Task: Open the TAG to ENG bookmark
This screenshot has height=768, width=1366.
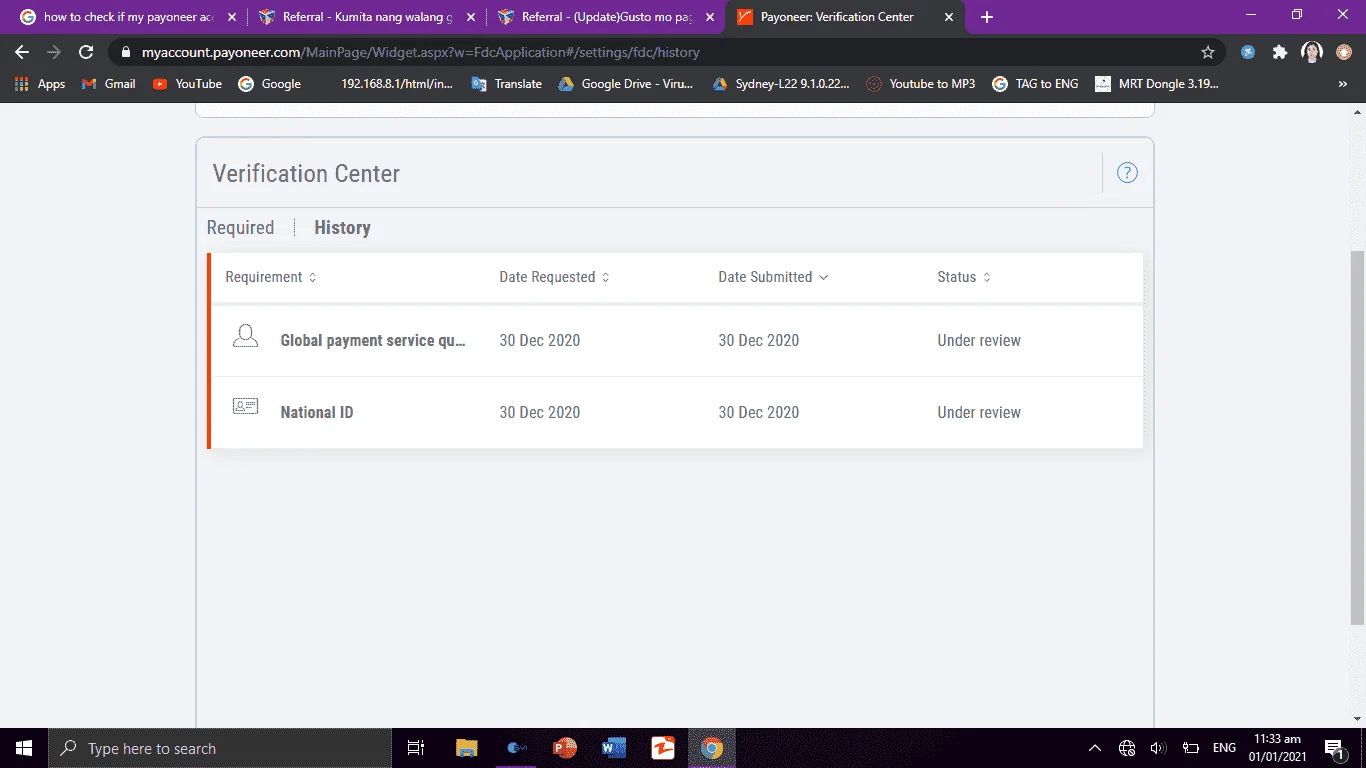Action: tap(1036, 84)
